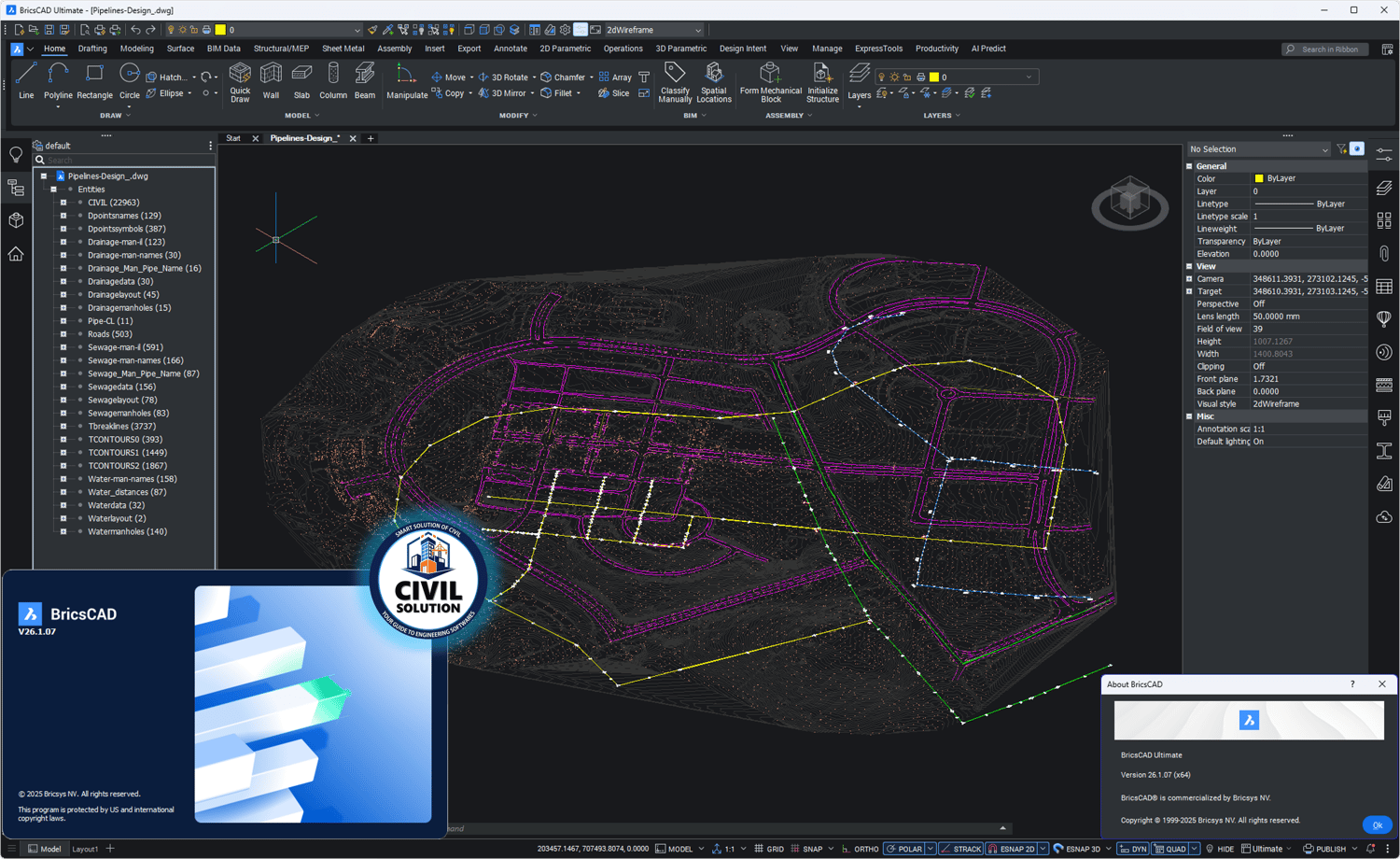Click the ByLayer color swatch in Properties
This screenshot has height=859, width=1400.
(x=1259, y=178)
